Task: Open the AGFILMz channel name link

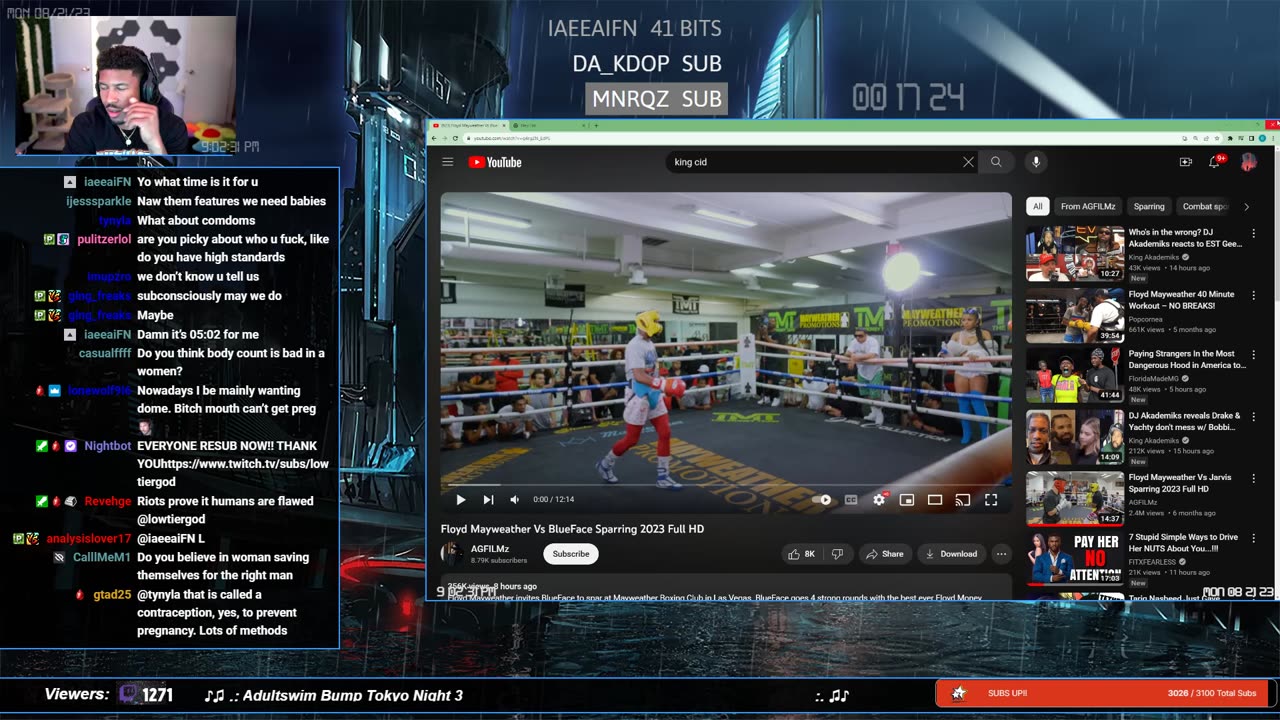Action: (489, 549)
